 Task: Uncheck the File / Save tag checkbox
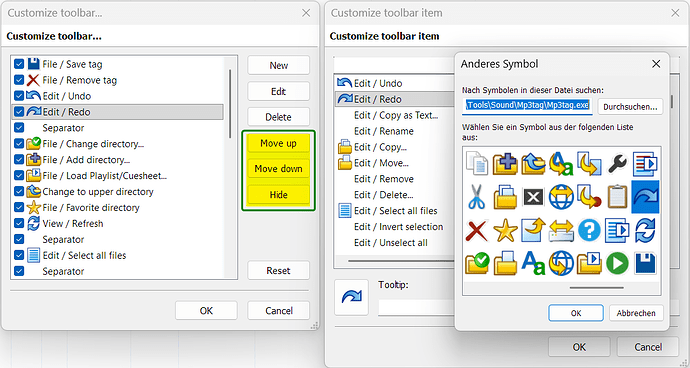tap(19, 64)
